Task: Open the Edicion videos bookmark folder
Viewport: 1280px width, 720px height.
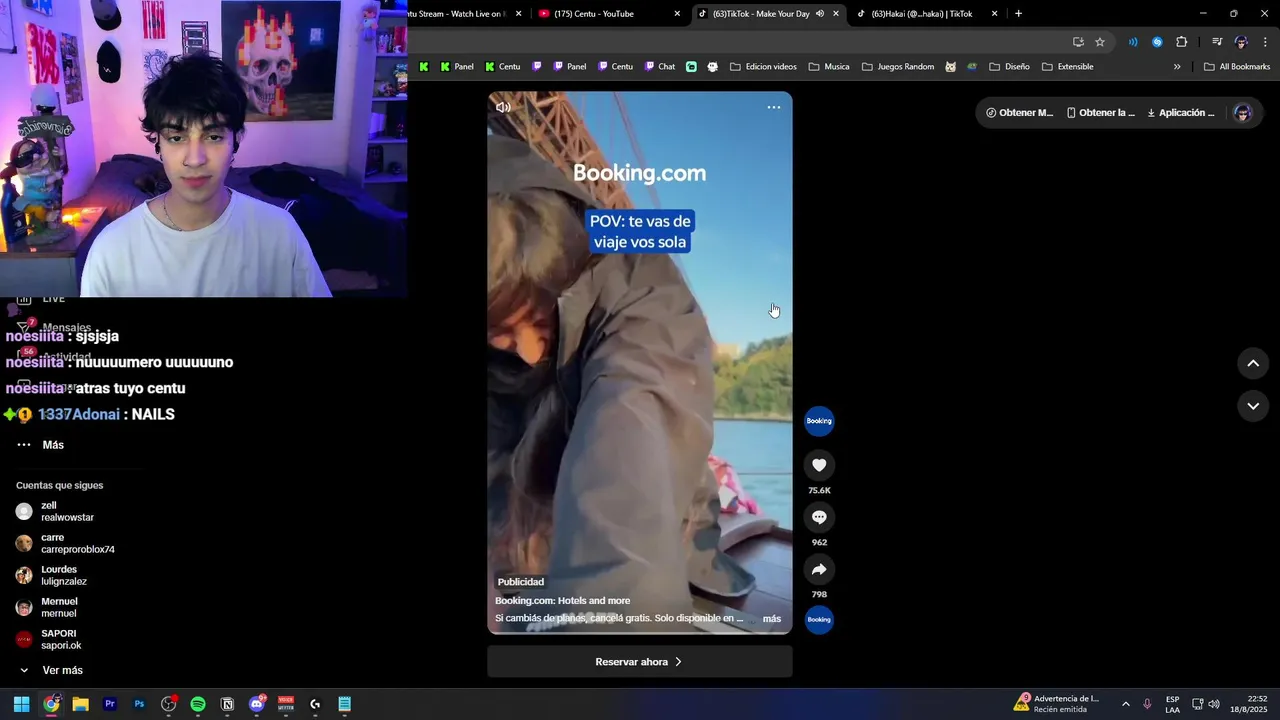Action: (x=763, y=67)
